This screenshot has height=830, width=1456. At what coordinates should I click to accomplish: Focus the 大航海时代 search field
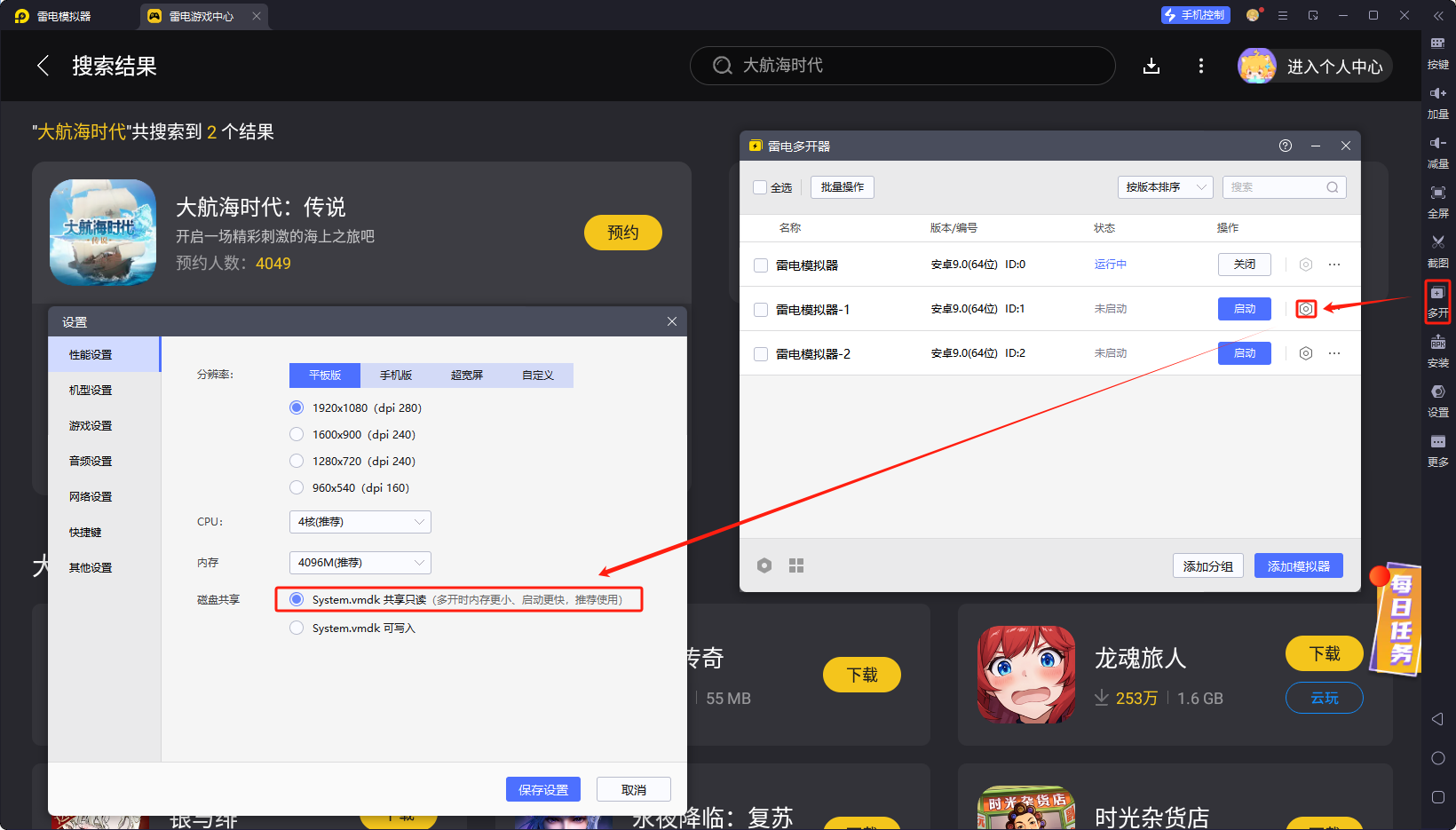(903, 66)
